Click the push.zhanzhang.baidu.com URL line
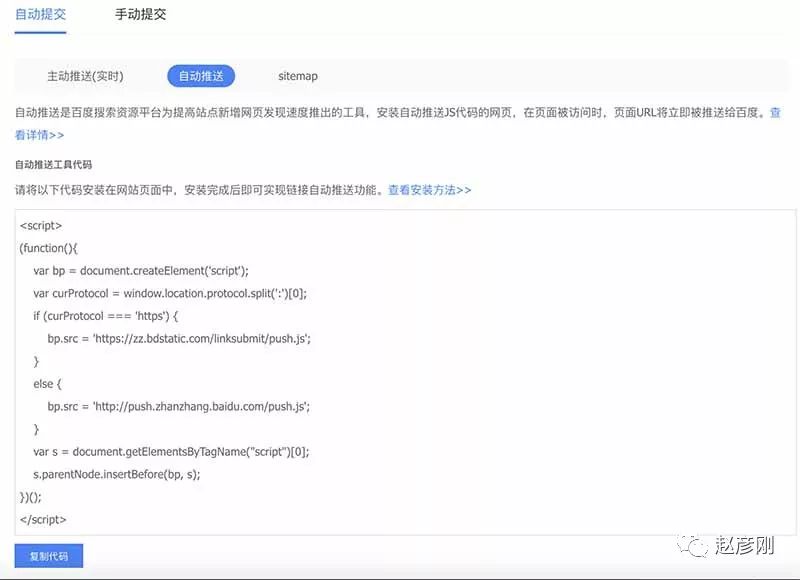Image resolution: width=800 pixels, height=580 pixels. (179, 407)
